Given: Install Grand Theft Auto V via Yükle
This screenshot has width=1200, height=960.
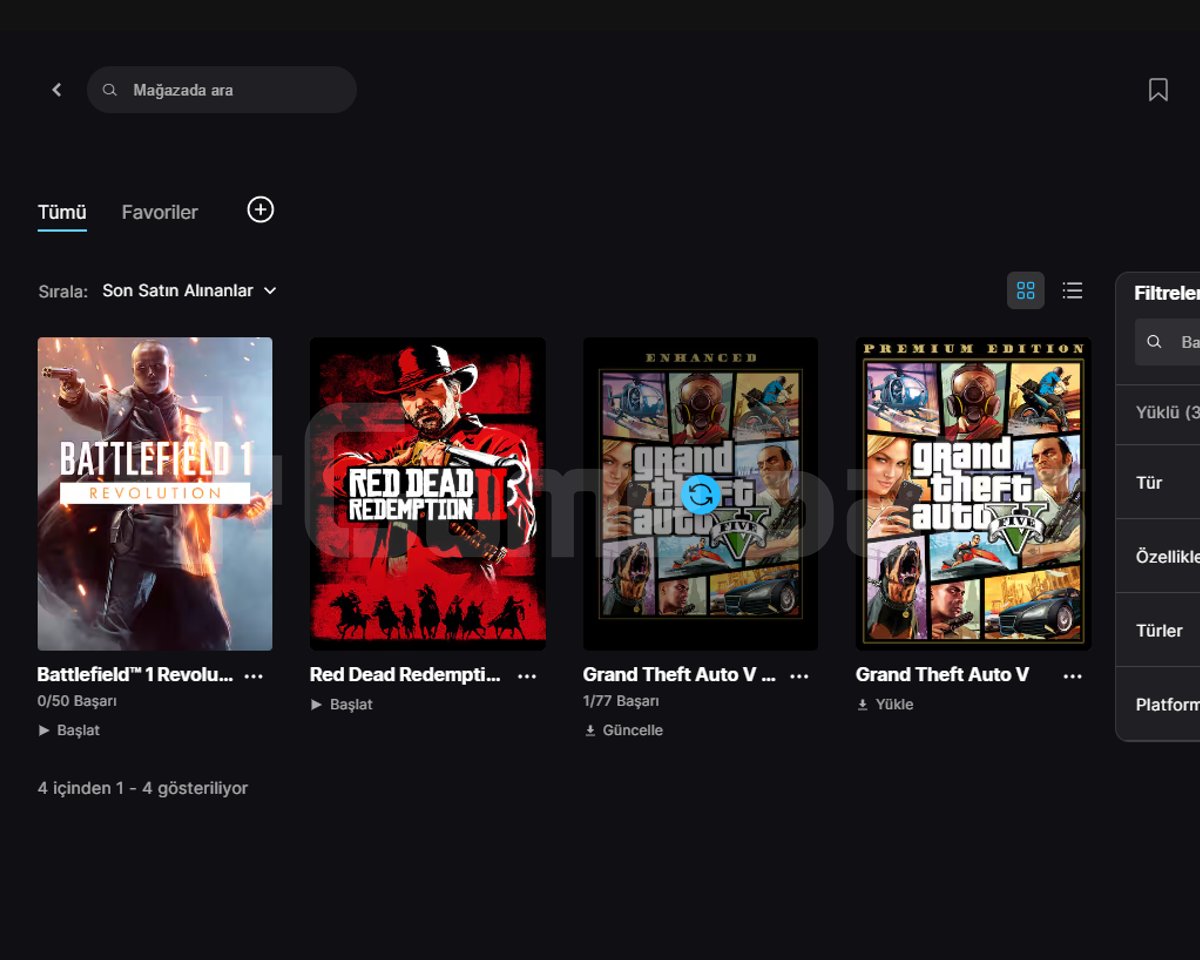Looking at the screenshot, I should (886, 705).
